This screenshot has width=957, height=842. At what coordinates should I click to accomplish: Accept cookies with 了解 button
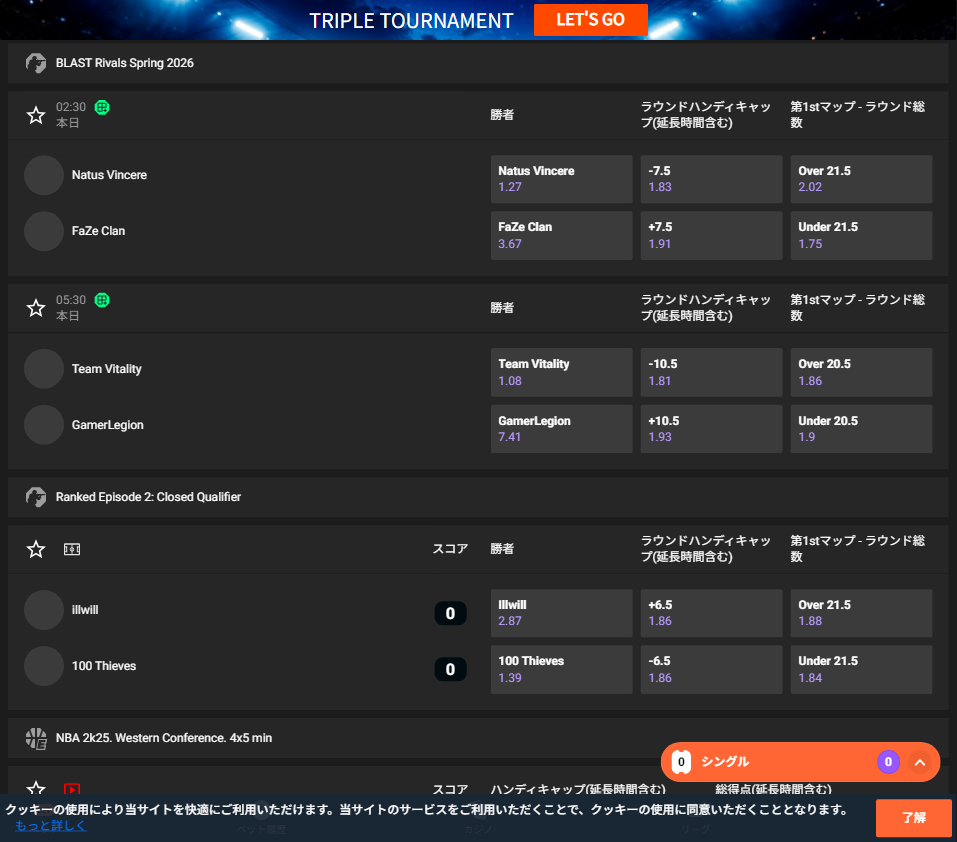[914, 818]
